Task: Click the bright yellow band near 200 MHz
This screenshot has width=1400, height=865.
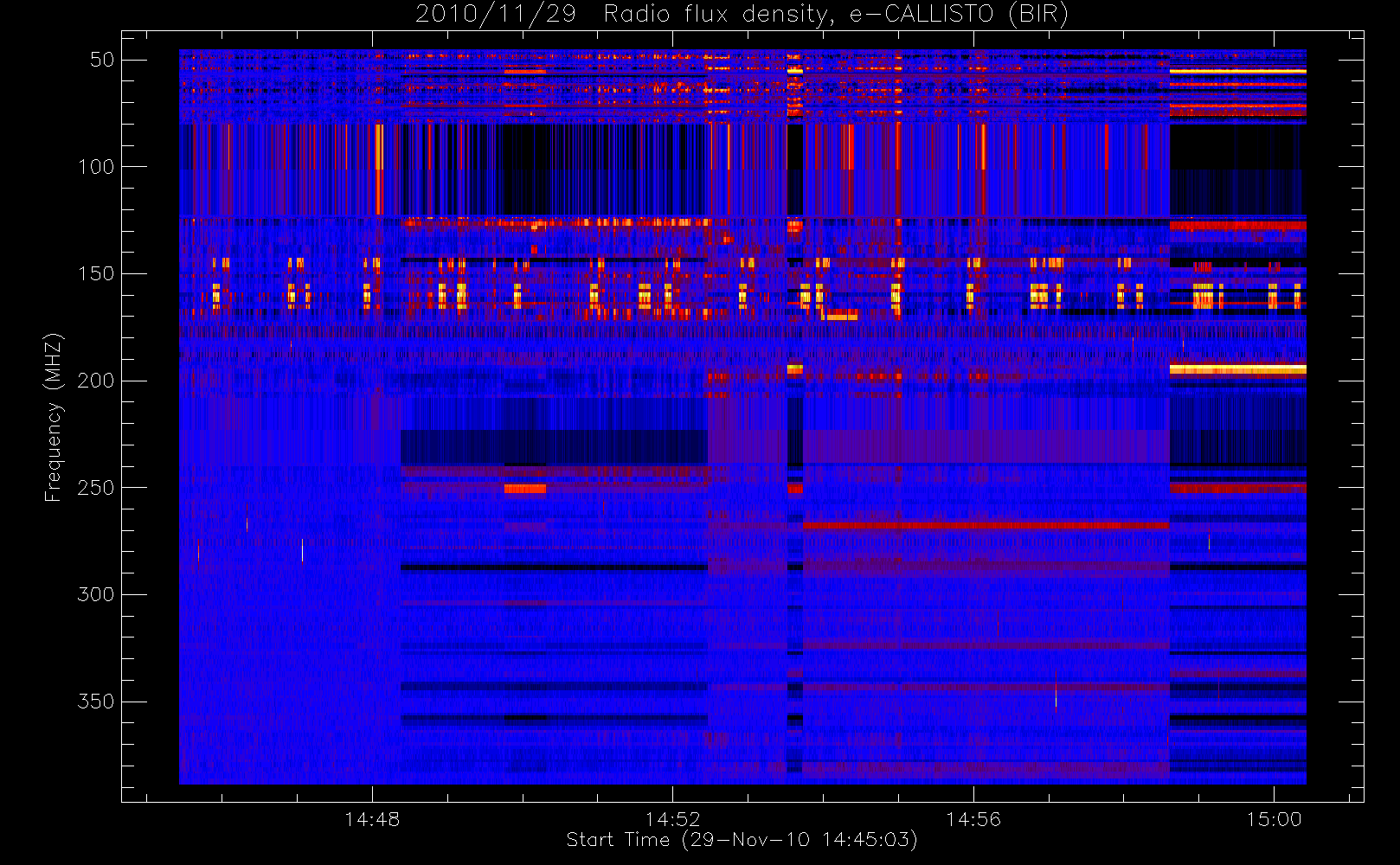Action: point(1237,369)
